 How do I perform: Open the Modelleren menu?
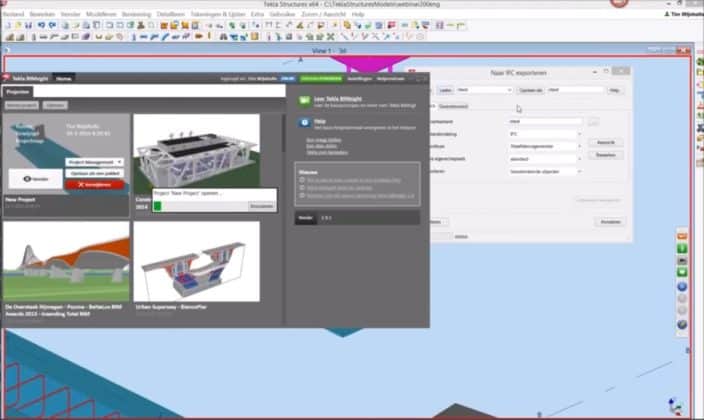(x=101, y=14)
